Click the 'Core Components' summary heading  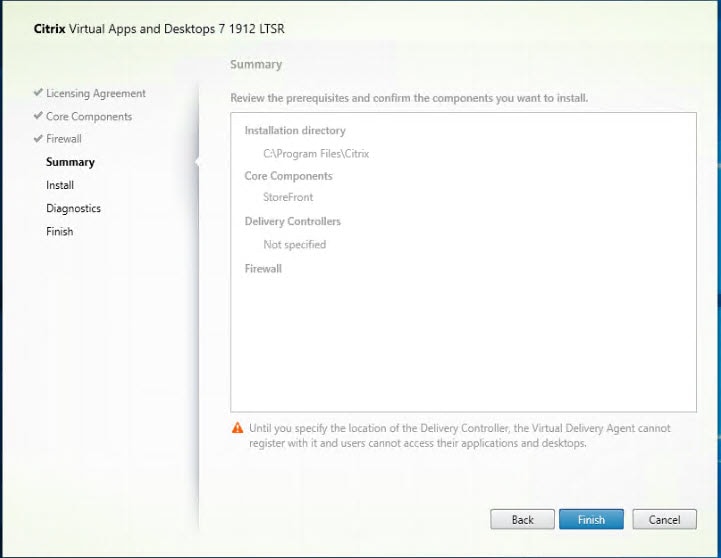tap(288, 176)
